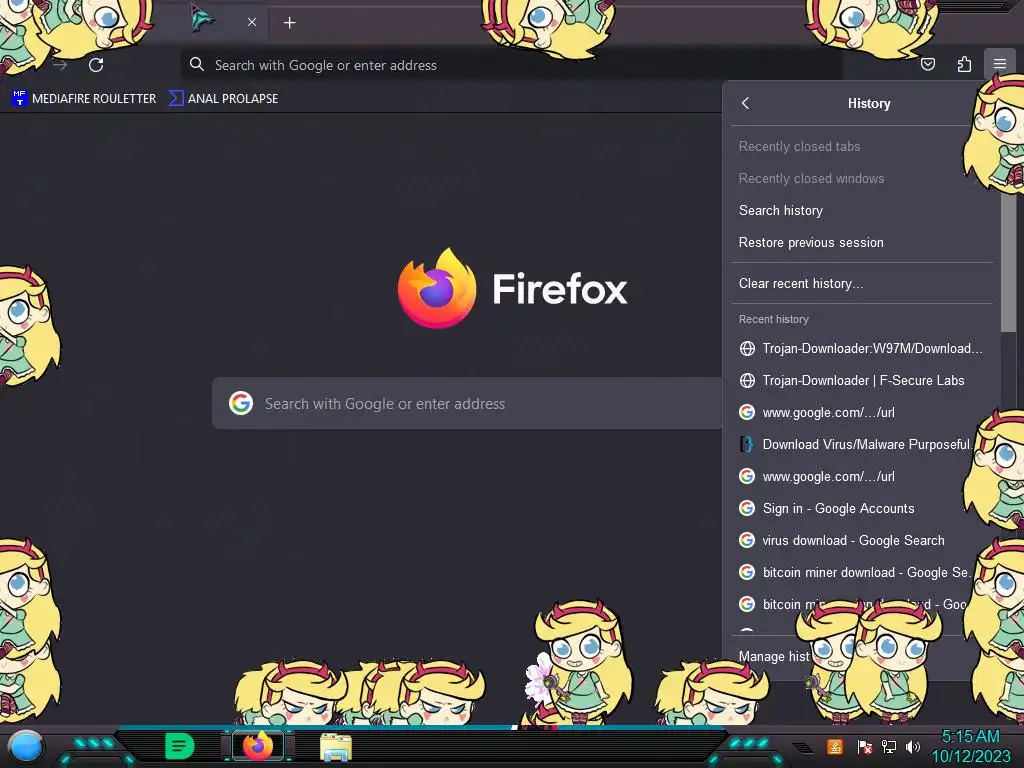
Task: Close the current browser tab
Action: pyautogui.click(x=252, y=22)
